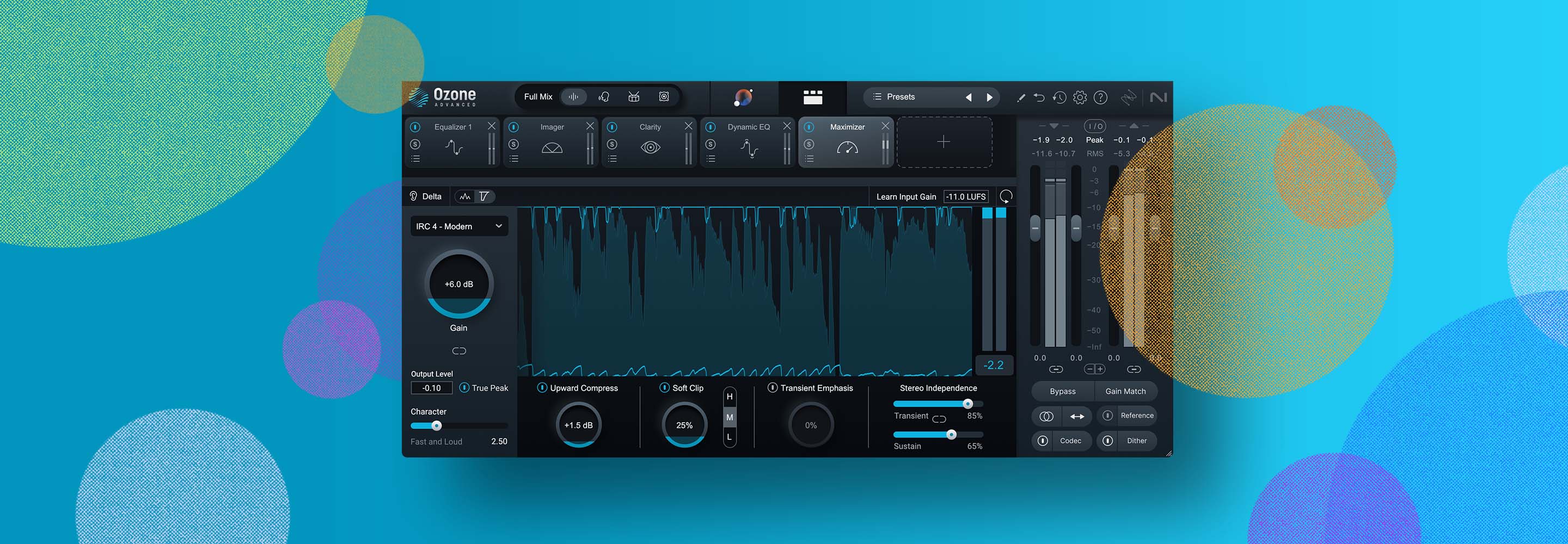The width and height of the screenshot is (1568, 544).
Task: Select the Equalizer 1 module
Action: tap(454, 142)
